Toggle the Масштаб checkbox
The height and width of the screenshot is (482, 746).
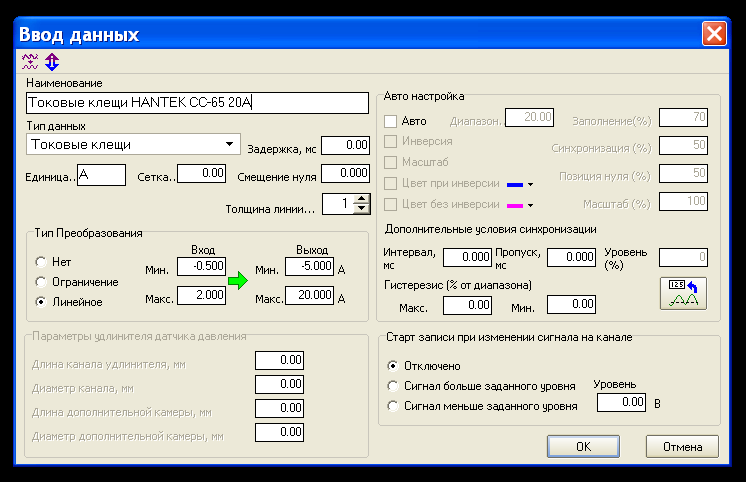click(x=391, y=162)
